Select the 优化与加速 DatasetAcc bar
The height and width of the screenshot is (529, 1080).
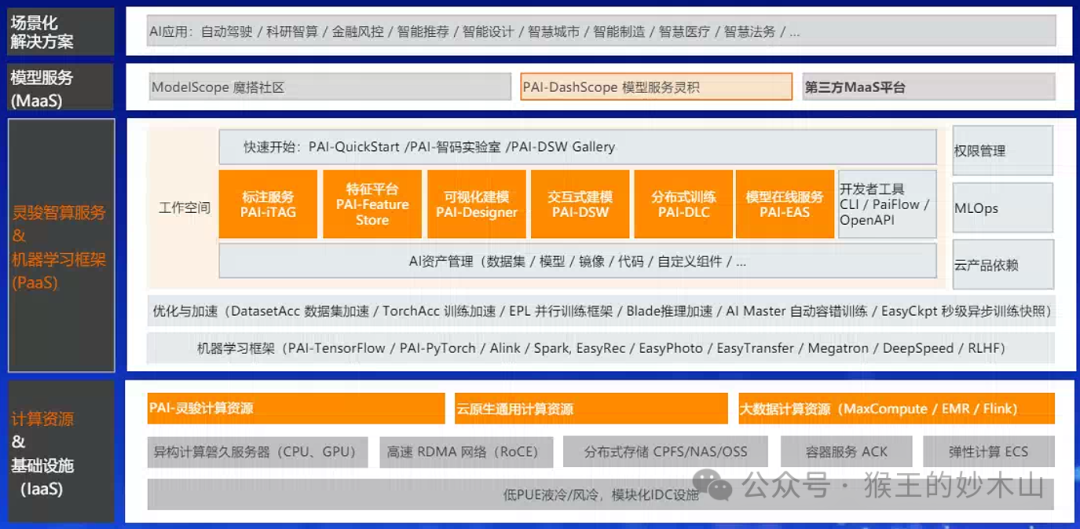click(601, 311)
